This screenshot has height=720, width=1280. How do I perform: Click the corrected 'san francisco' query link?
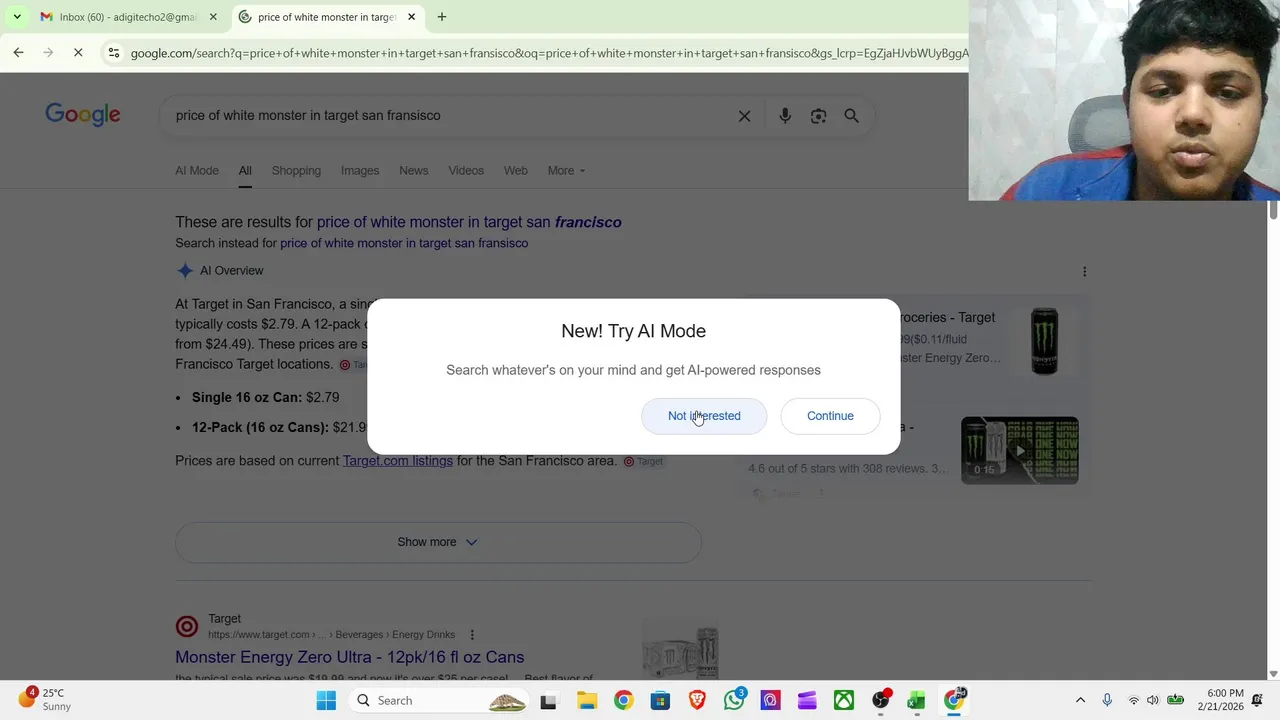(x=469, y=222)
